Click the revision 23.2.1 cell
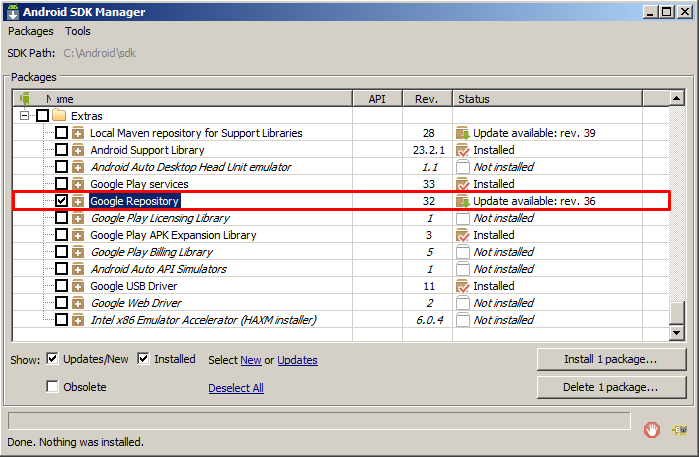This screenshot has height=457, width=699. coord(428,150)
